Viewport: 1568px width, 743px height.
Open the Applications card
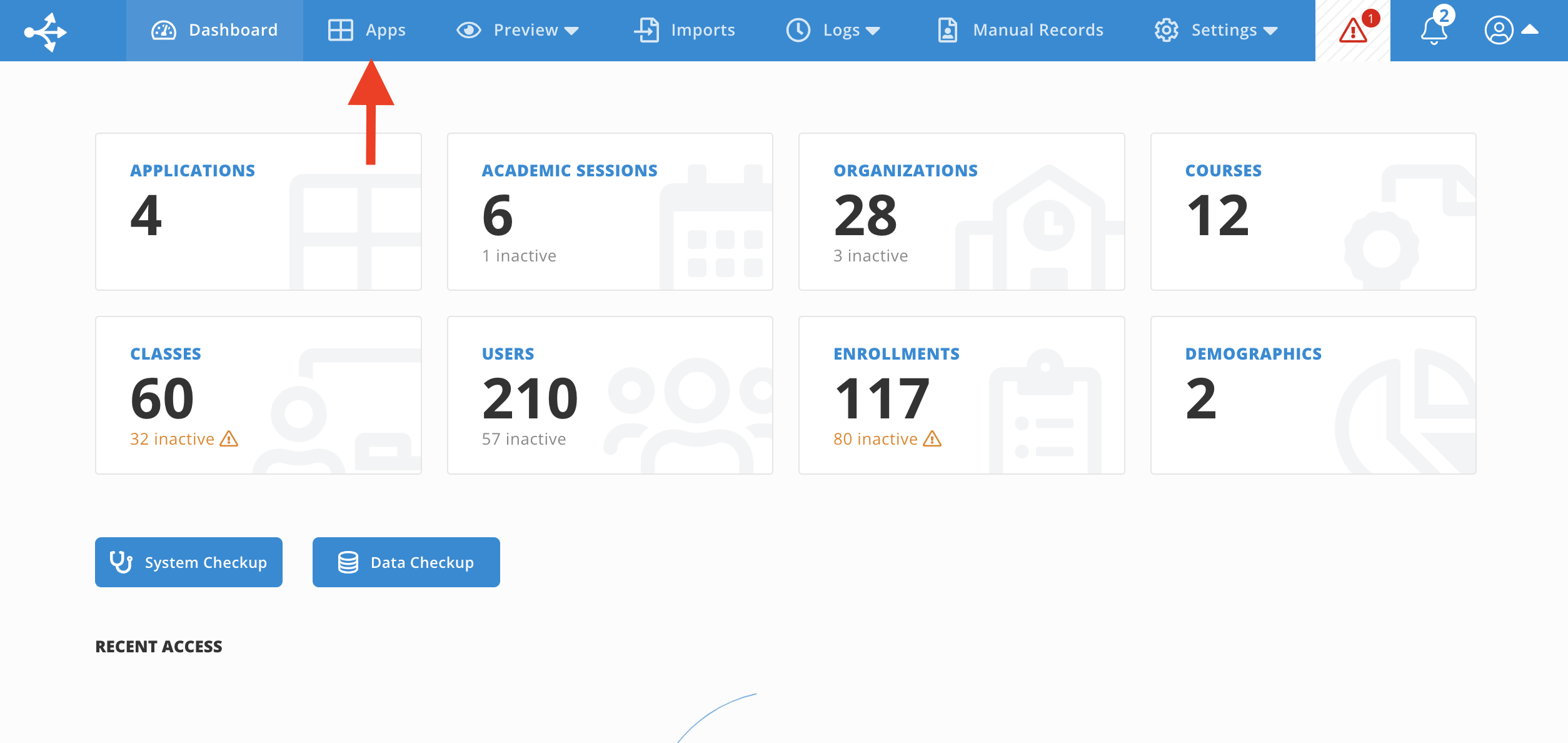[258, 211]
